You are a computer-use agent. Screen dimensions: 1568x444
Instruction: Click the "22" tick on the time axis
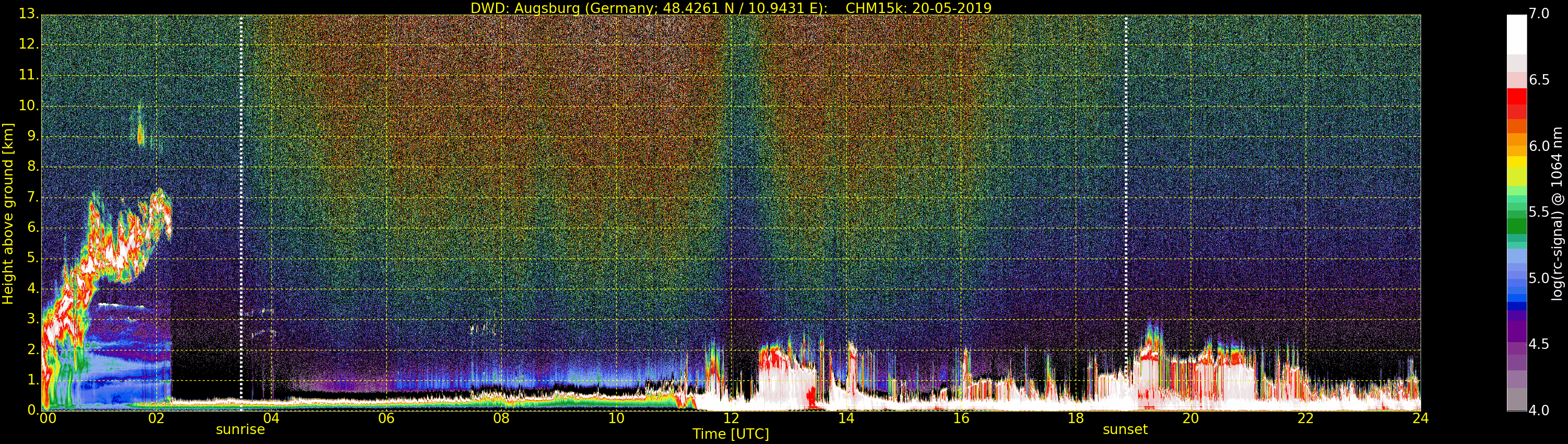click(x=1306, y=418)
